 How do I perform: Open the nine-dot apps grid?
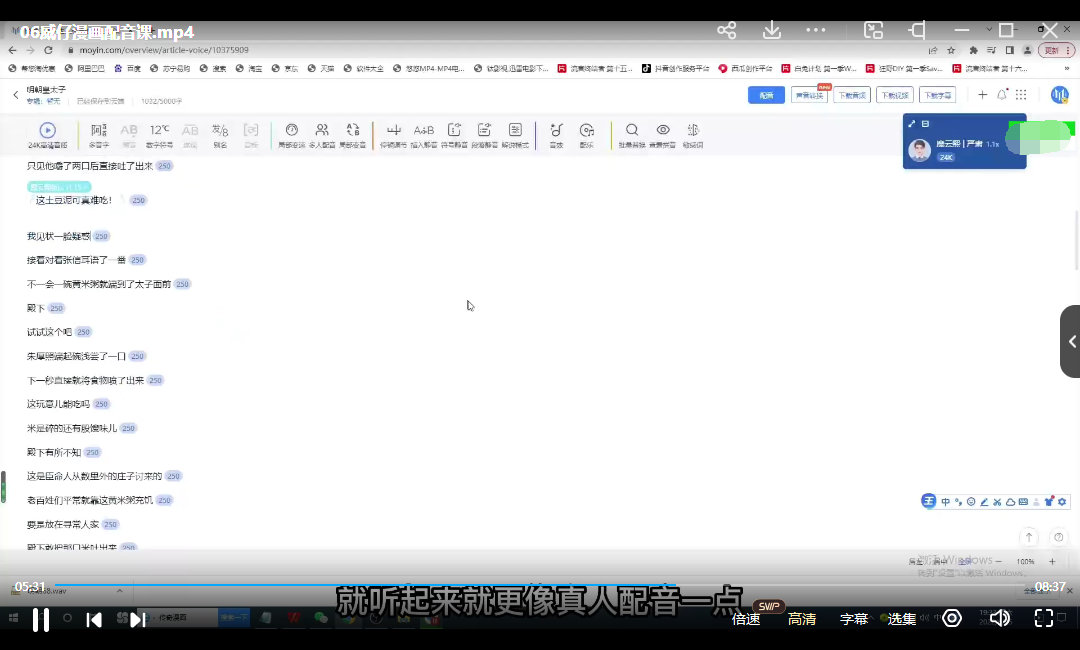click(1021, 94)
